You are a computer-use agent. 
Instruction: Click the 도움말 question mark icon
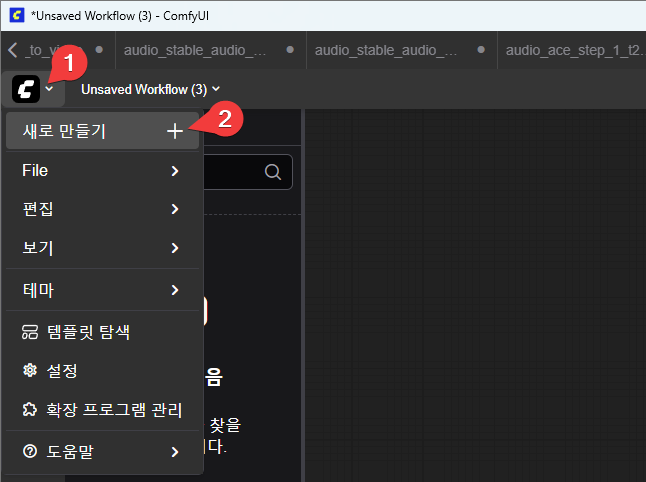[29, 452]
